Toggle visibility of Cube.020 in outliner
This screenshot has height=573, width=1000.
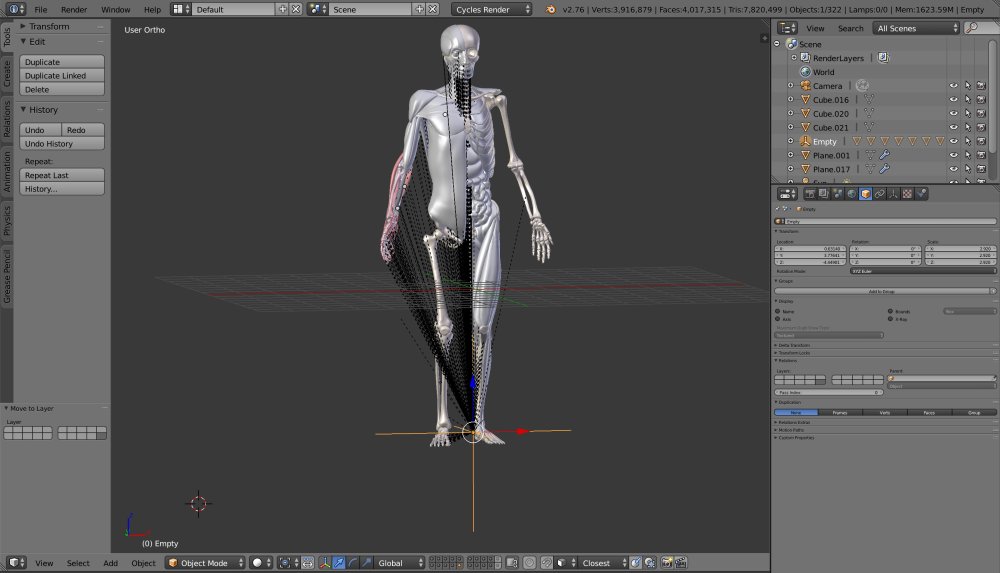953,114
